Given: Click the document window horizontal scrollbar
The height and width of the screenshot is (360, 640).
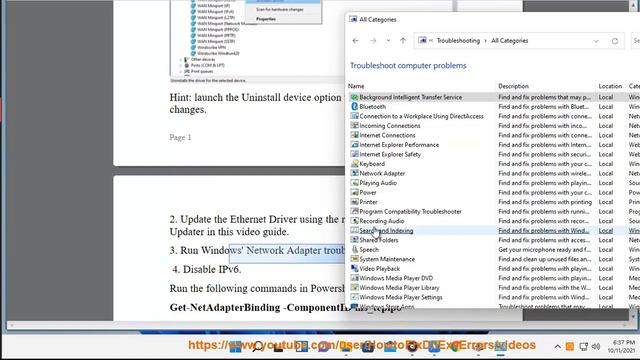Looking at the screenshot, I should pyautogui.click(x=319, y=325).
